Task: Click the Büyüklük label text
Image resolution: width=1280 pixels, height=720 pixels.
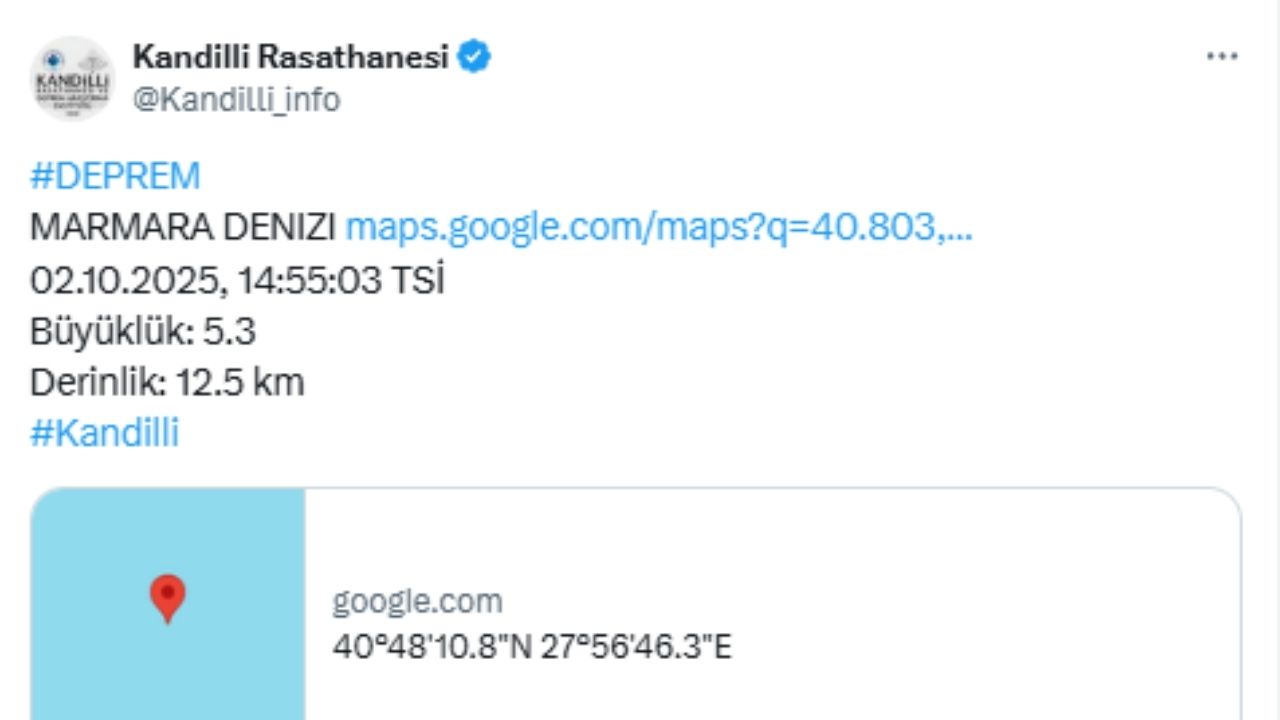Action: click(110, 331)
